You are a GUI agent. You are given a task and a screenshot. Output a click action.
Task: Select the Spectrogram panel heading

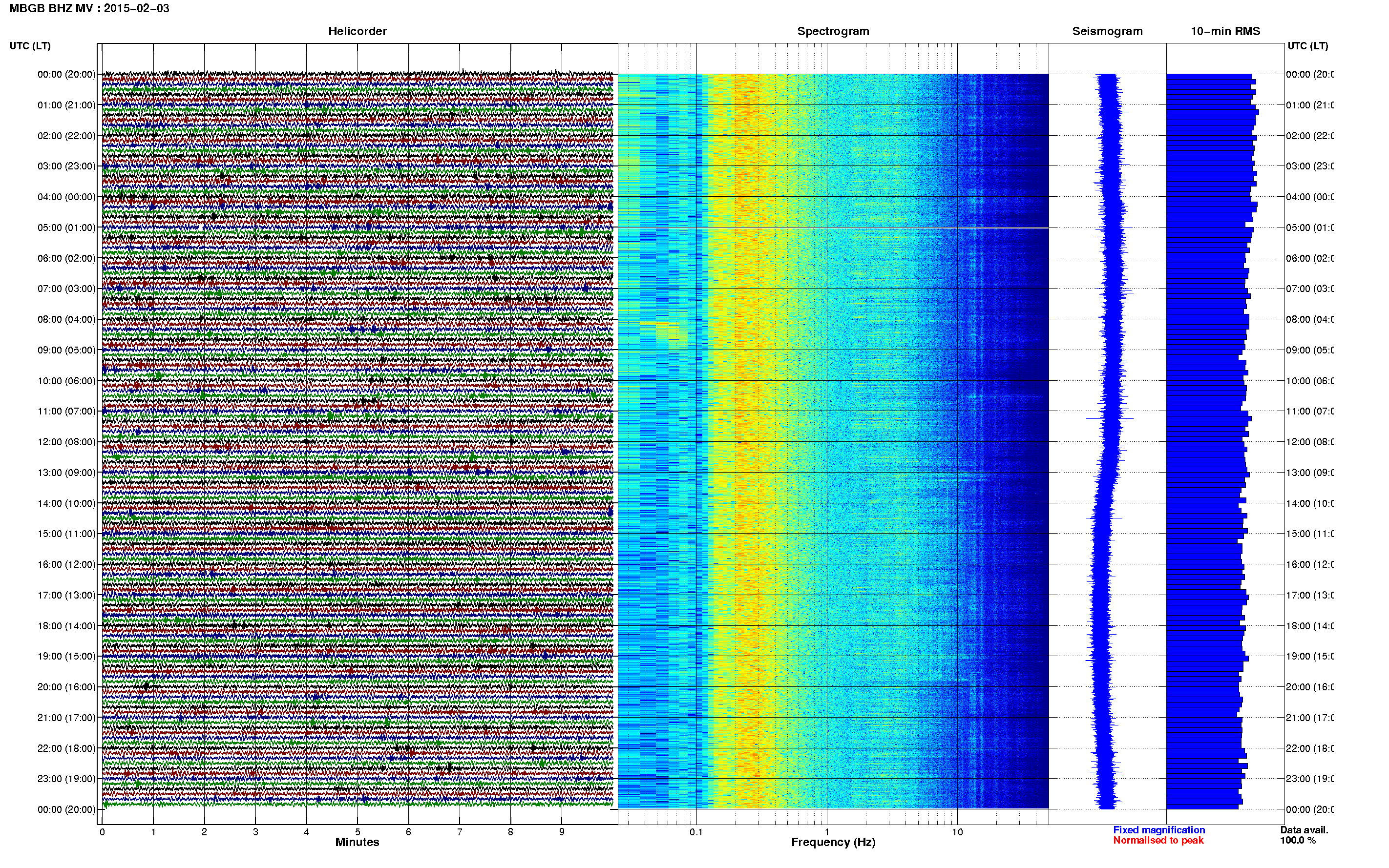[833, 31]
